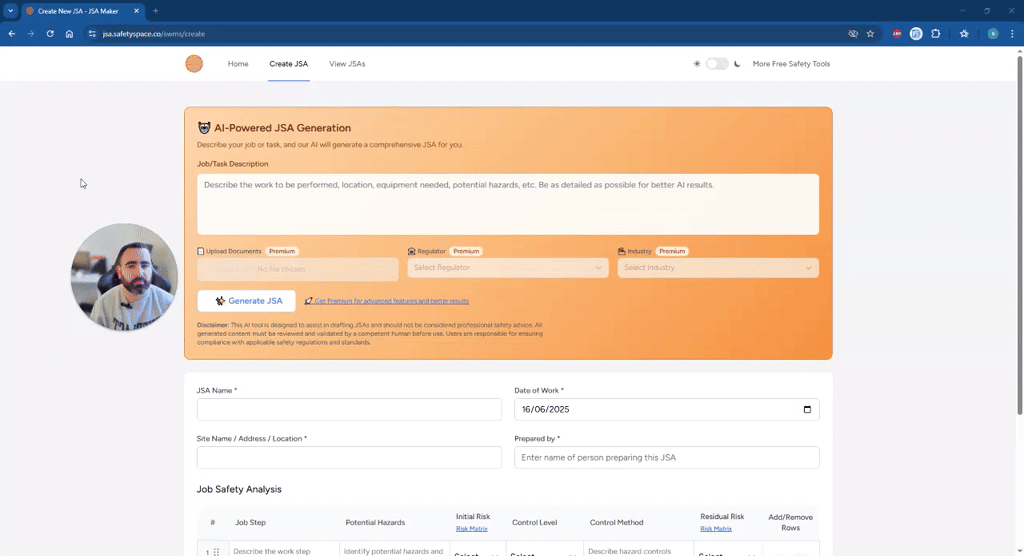Click the rocket icon beside Get Premium link
Image resolution: width=1024 pixels, height=556 pixels.
click(x=309, y=301)
